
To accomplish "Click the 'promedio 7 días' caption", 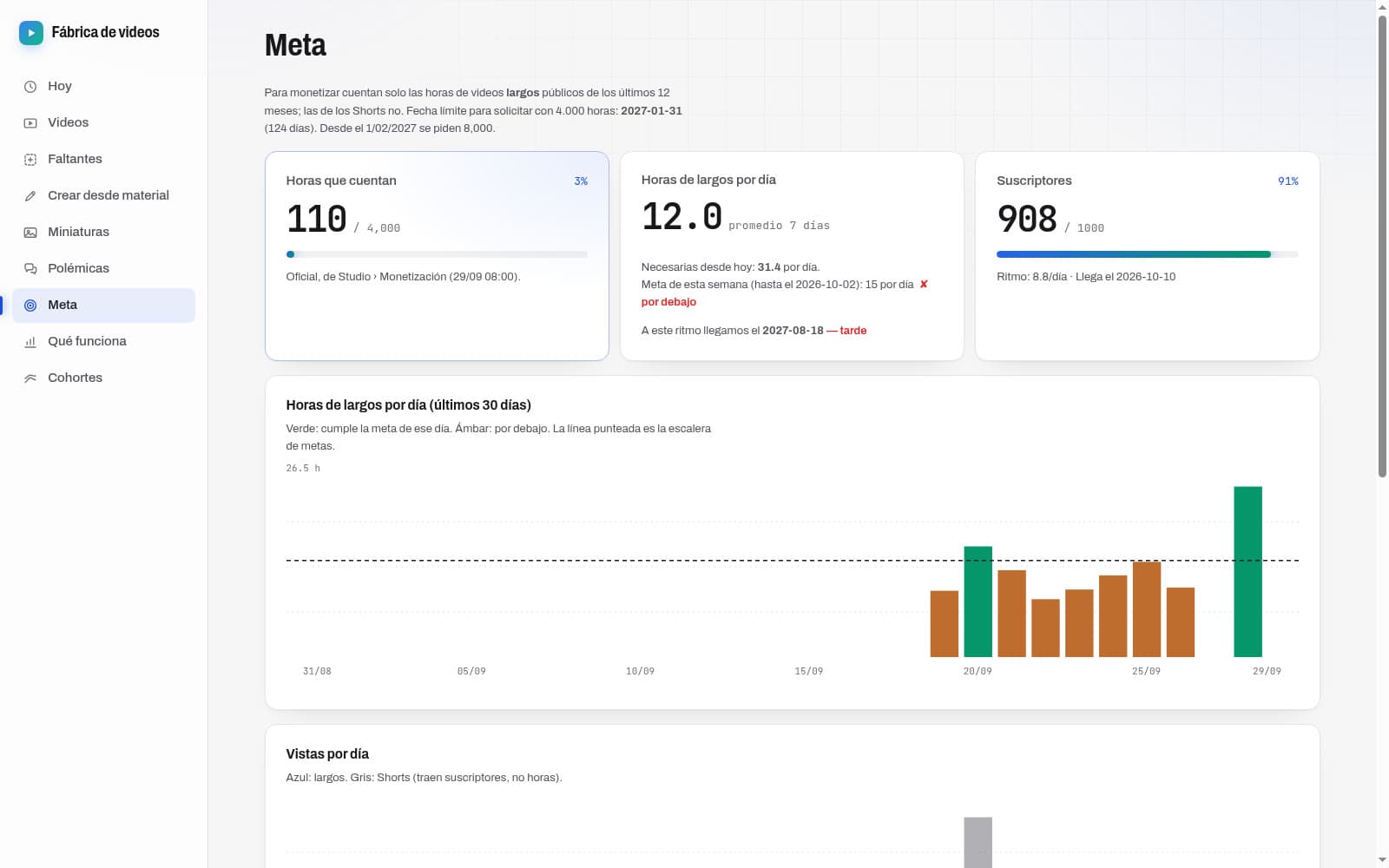I will tap(779, 226).
